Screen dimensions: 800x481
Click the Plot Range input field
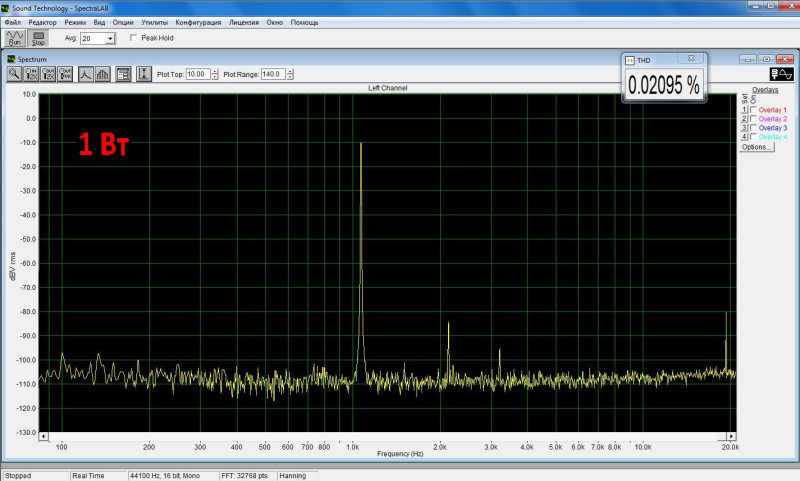point(273,74)
